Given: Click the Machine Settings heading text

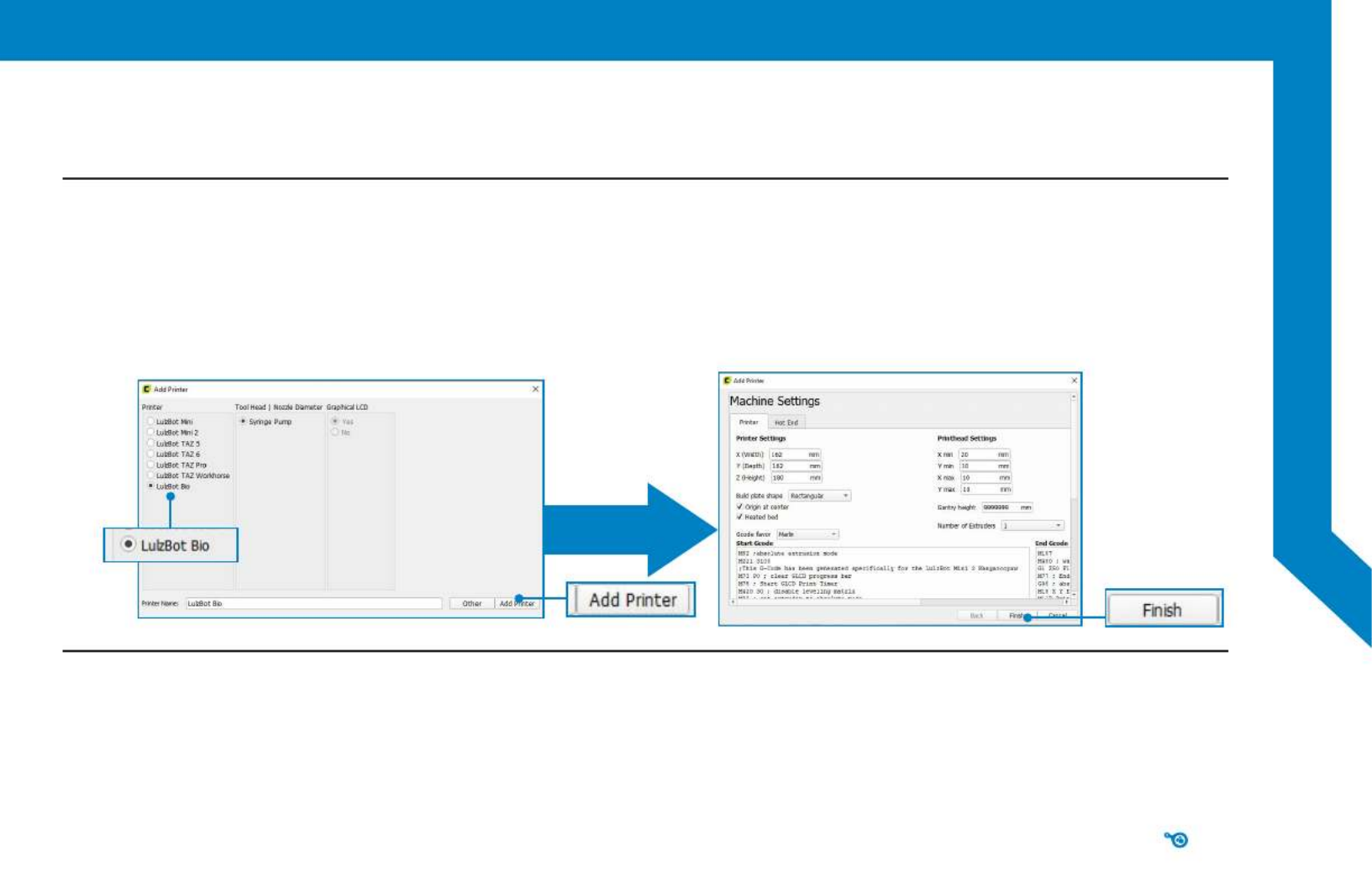Looking at the screenshot, I should pyautogui.click(x=774, y=402).
